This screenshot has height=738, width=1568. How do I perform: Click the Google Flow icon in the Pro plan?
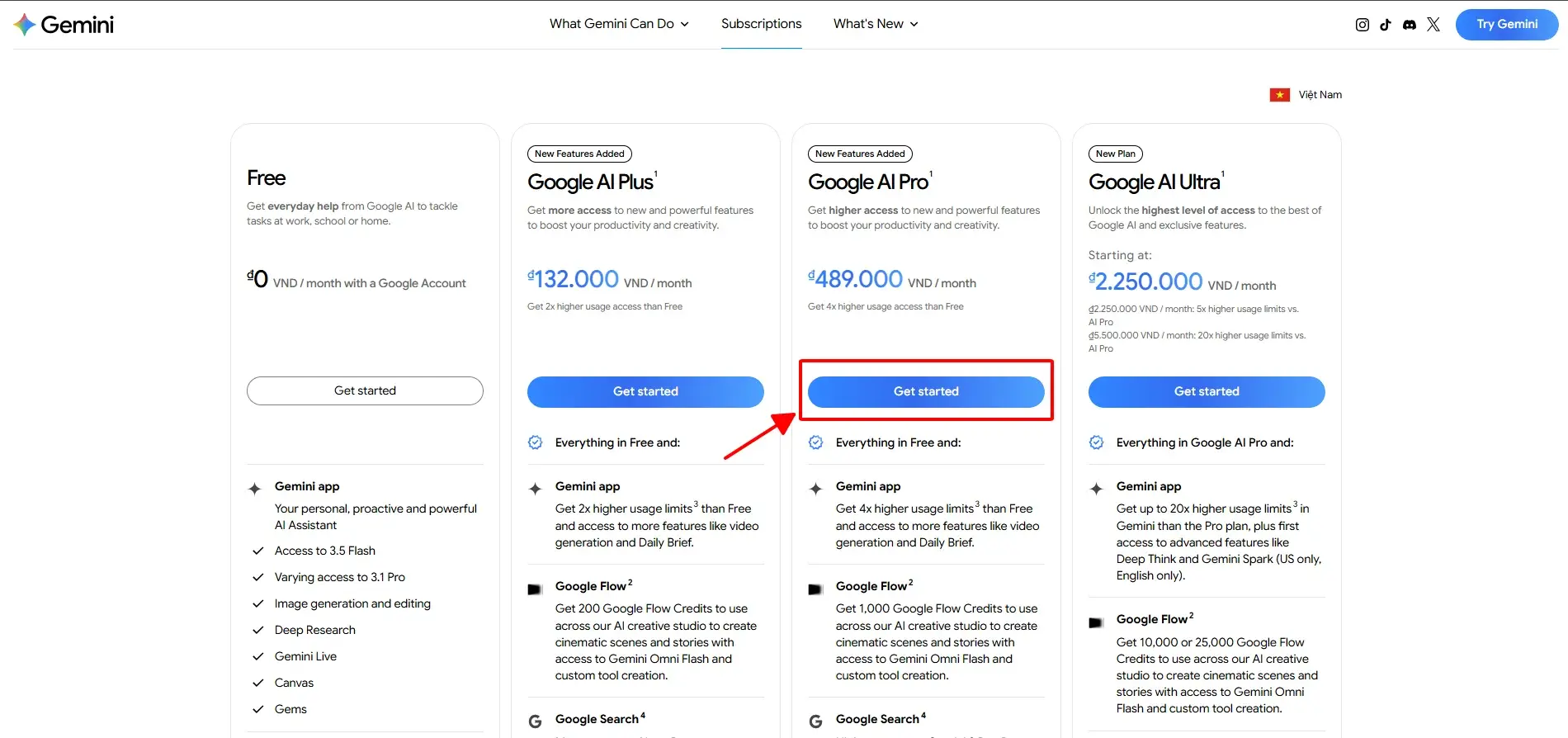[815, 589]
